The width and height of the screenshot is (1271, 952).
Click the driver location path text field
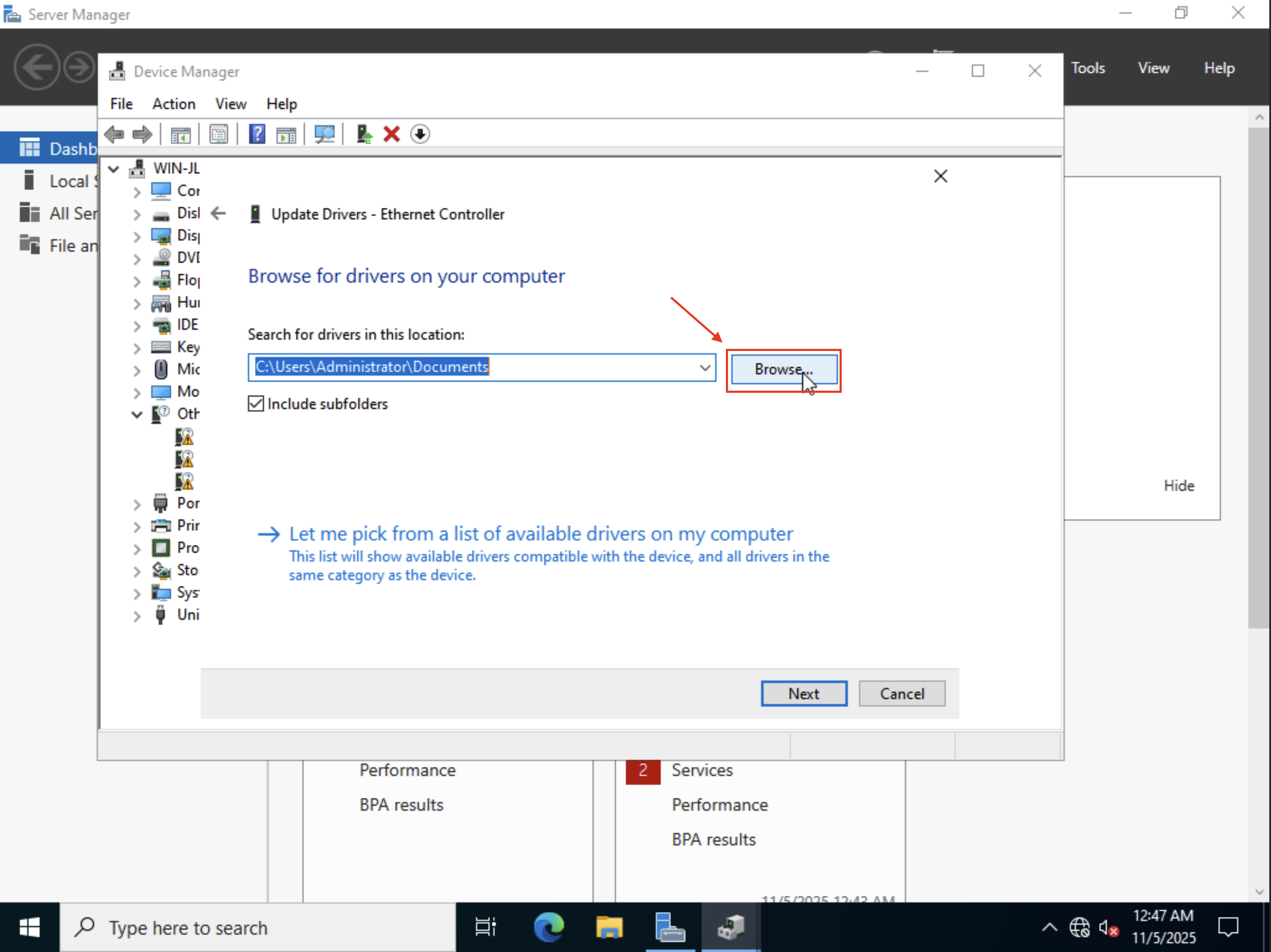coord(471,367)
